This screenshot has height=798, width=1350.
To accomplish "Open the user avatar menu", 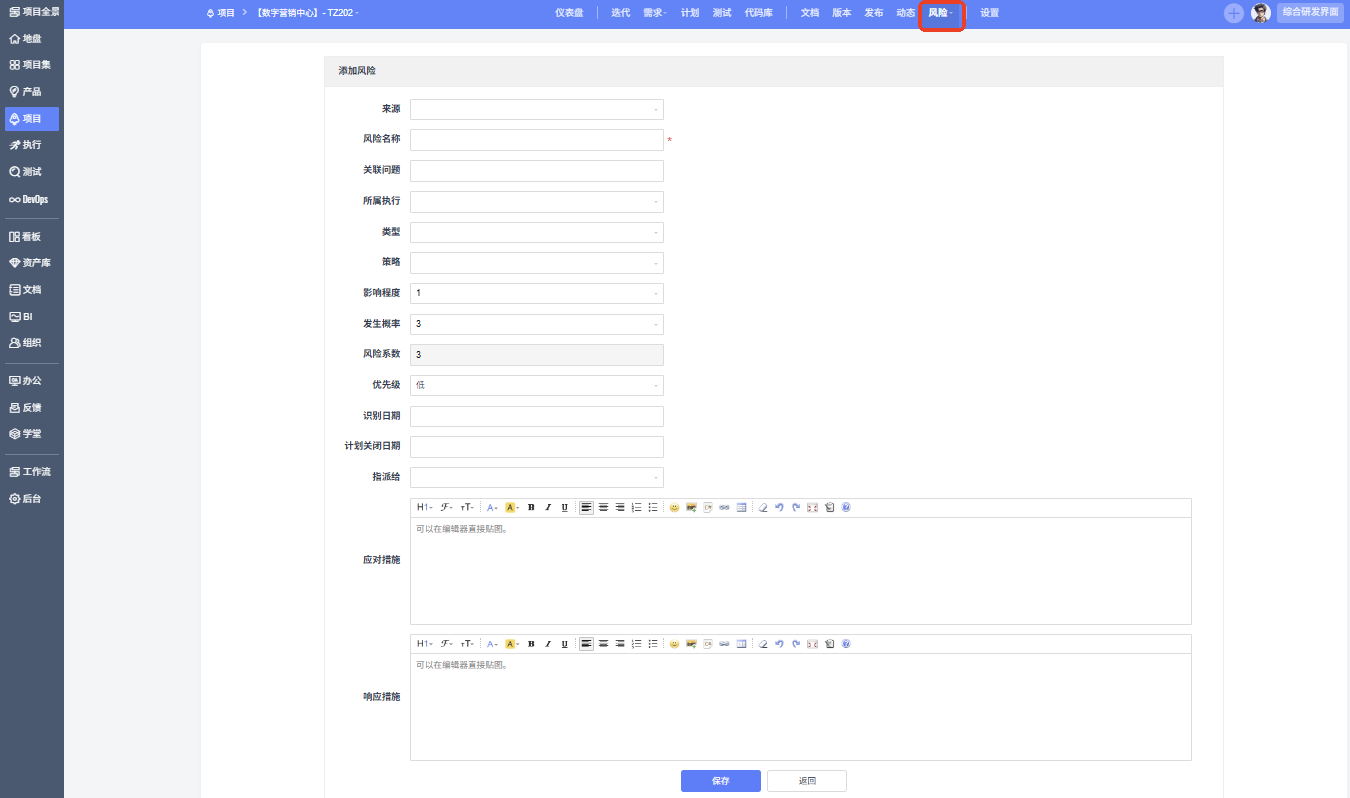I will (x=1261, y=13).
